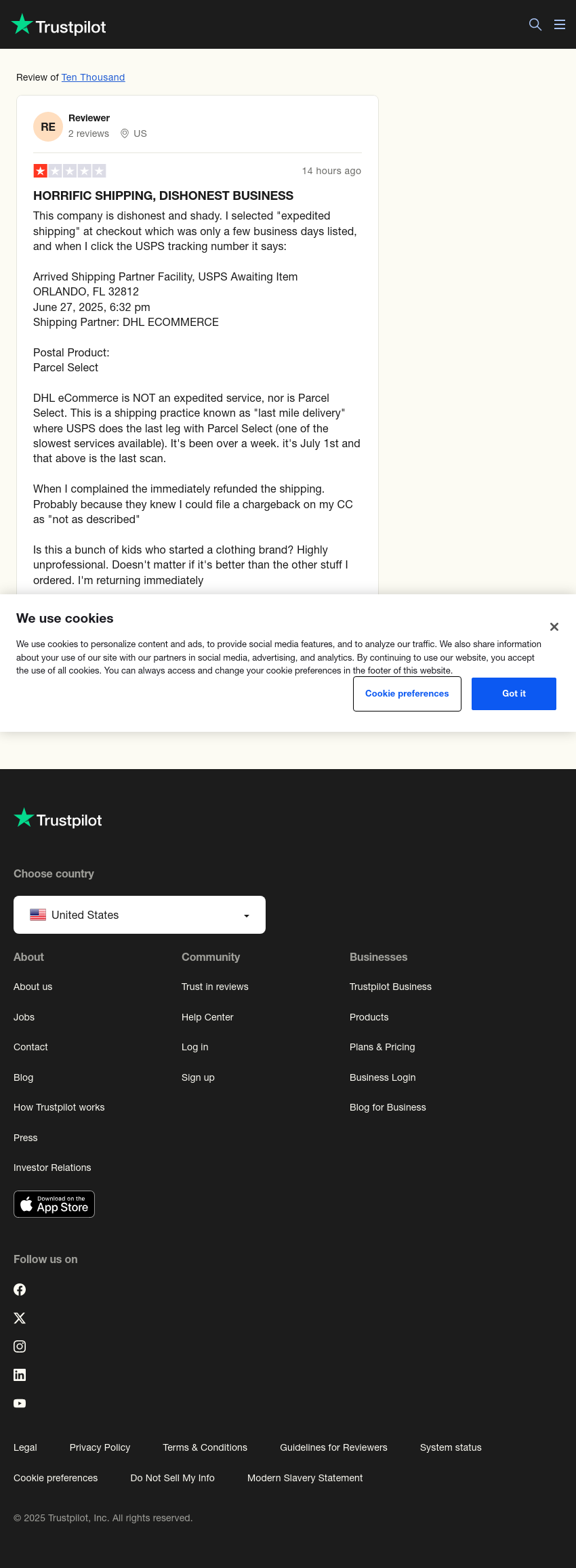Open Trustpilot's LinkedIn icon
Screen dimensions: 576x1568
(x=20, y=1375)
